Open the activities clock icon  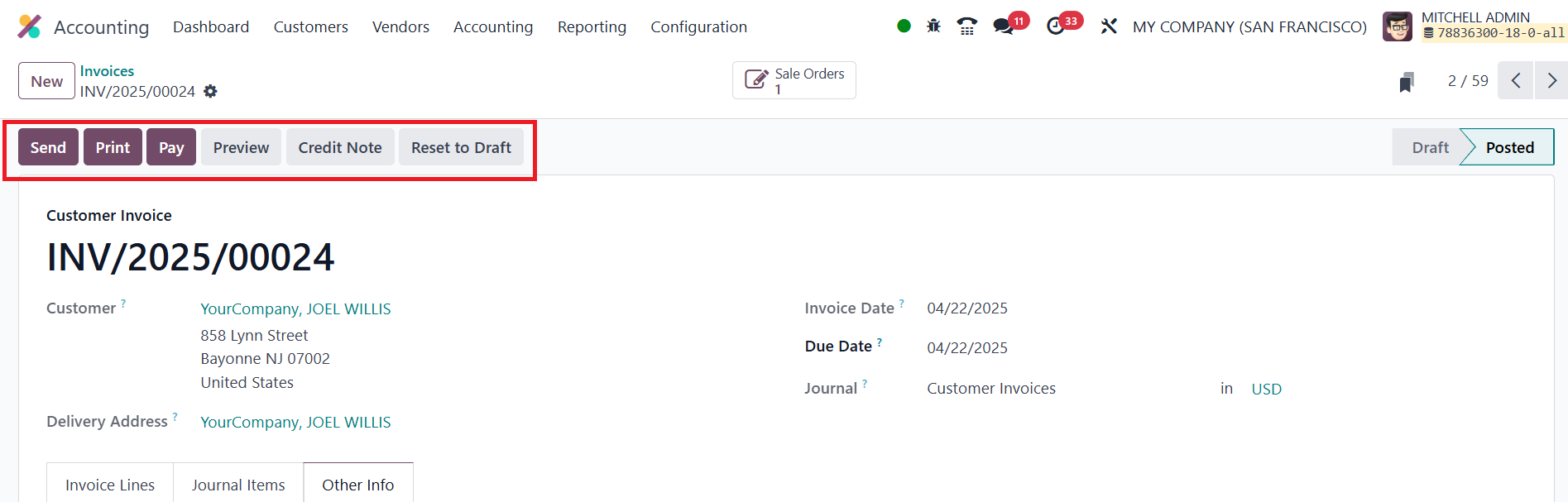point(1056,26)
